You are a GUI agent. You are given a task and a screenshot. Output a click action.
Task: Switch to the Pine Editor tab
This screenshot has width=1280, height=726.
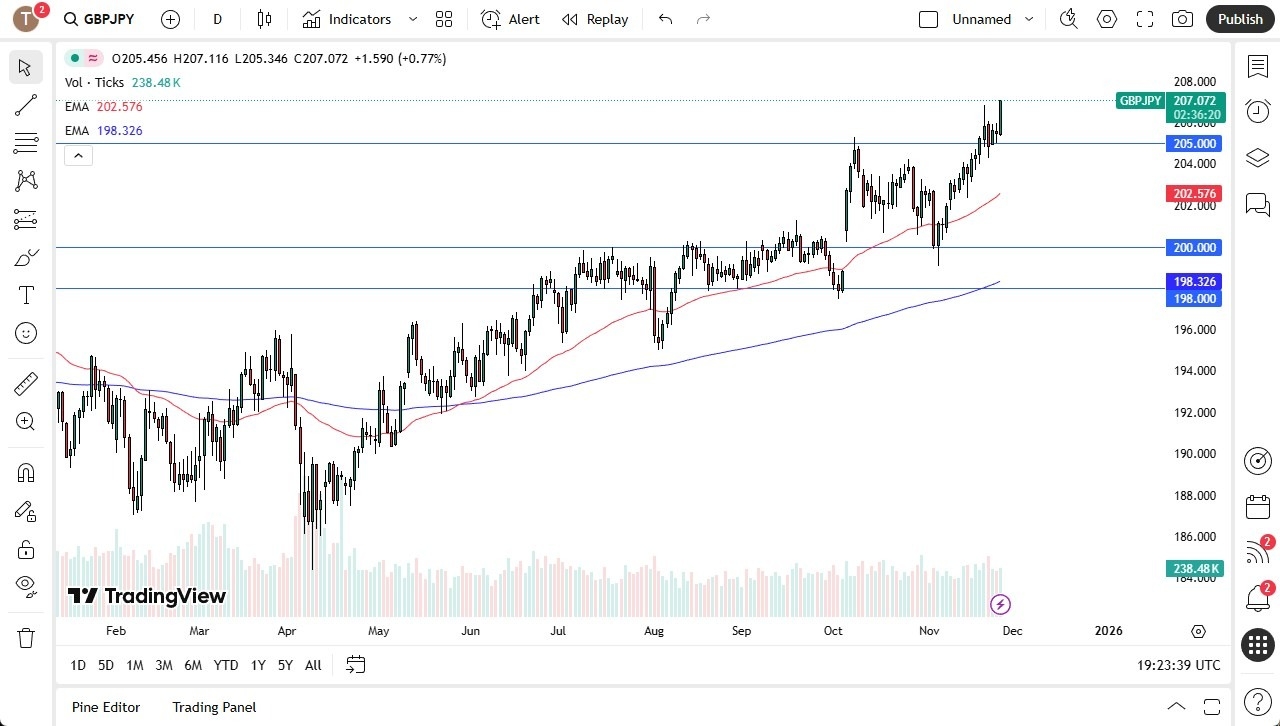point(105,707)
